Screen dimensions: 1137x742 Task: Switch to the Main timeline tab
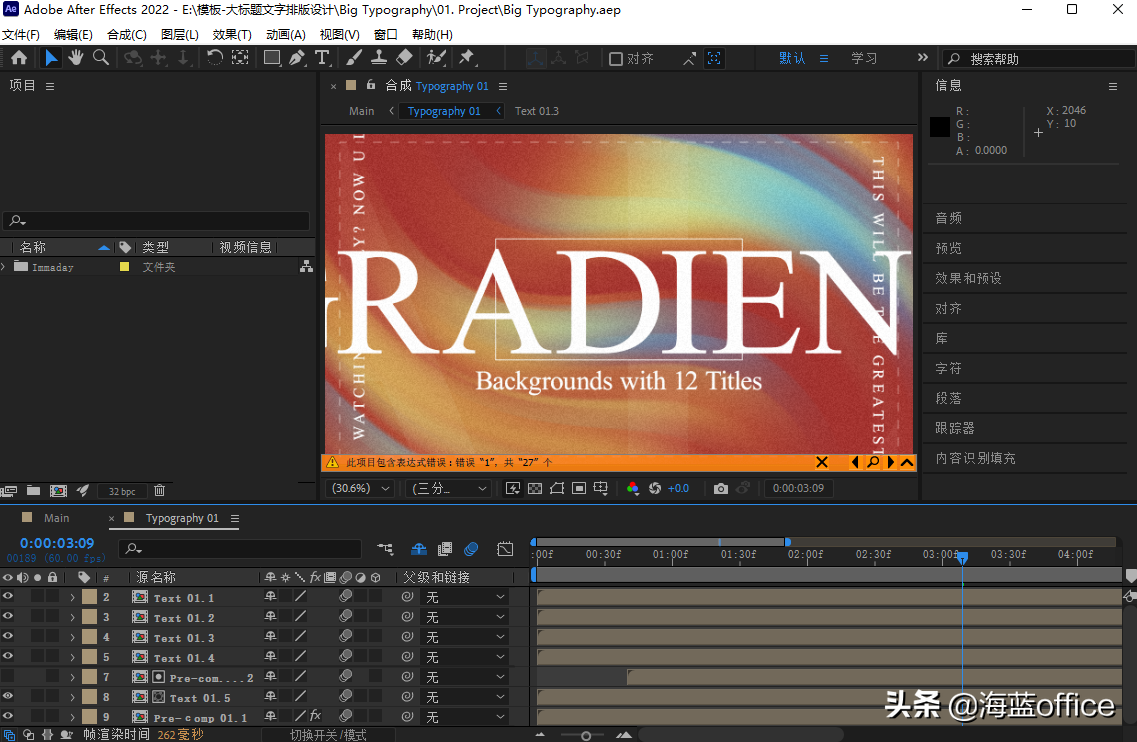coord(57,518)
